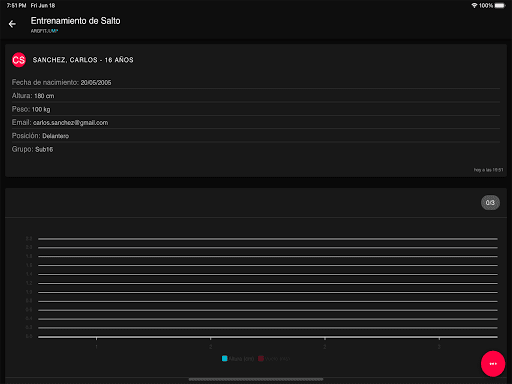Tap the Wi-Fi status icon
Image resolution: width=512 pixels, height=384 pixels.
pos(474,6)
